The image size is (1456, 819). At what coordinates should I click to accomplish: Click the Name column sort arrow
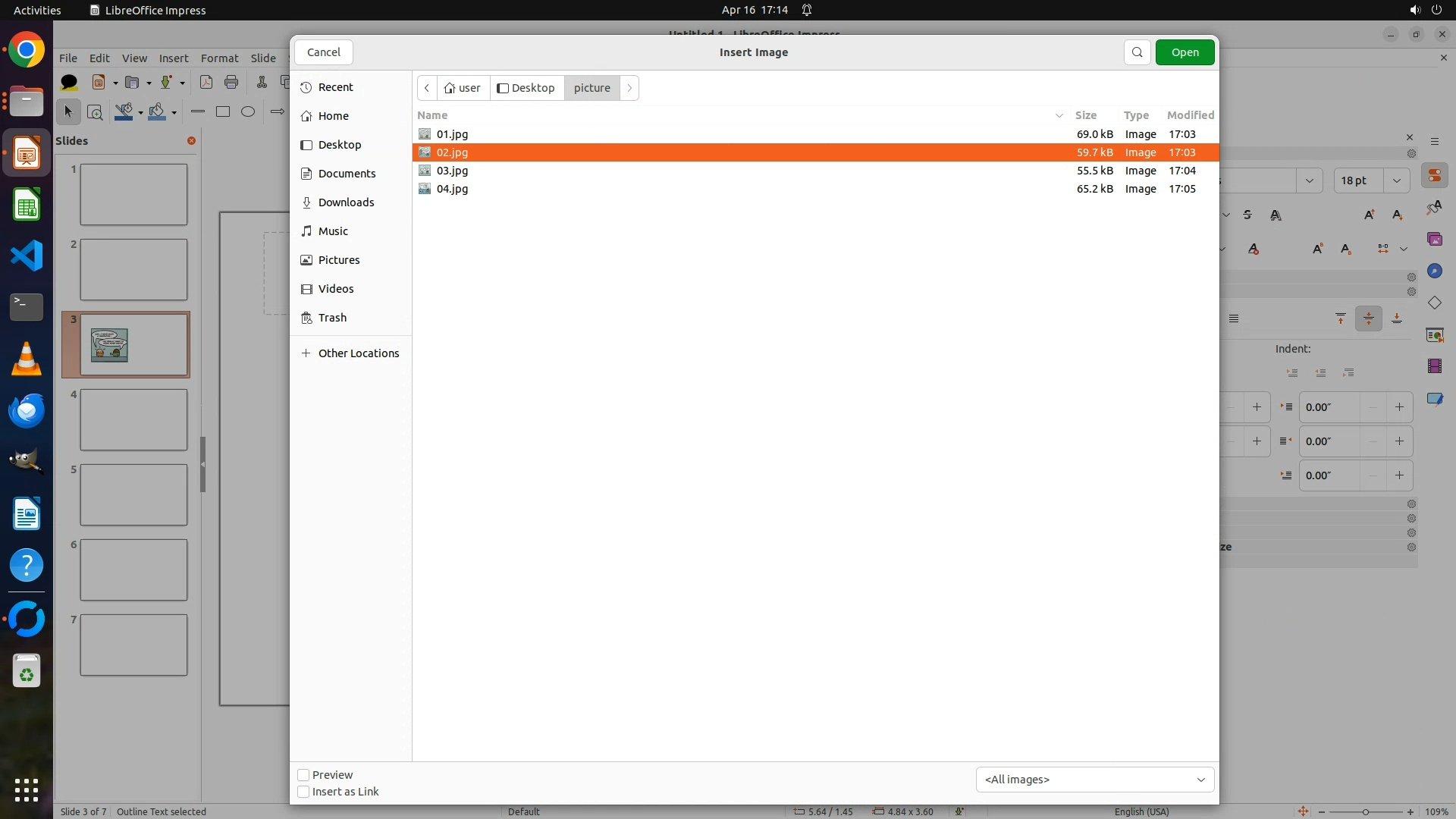(x=1059, y=115)
